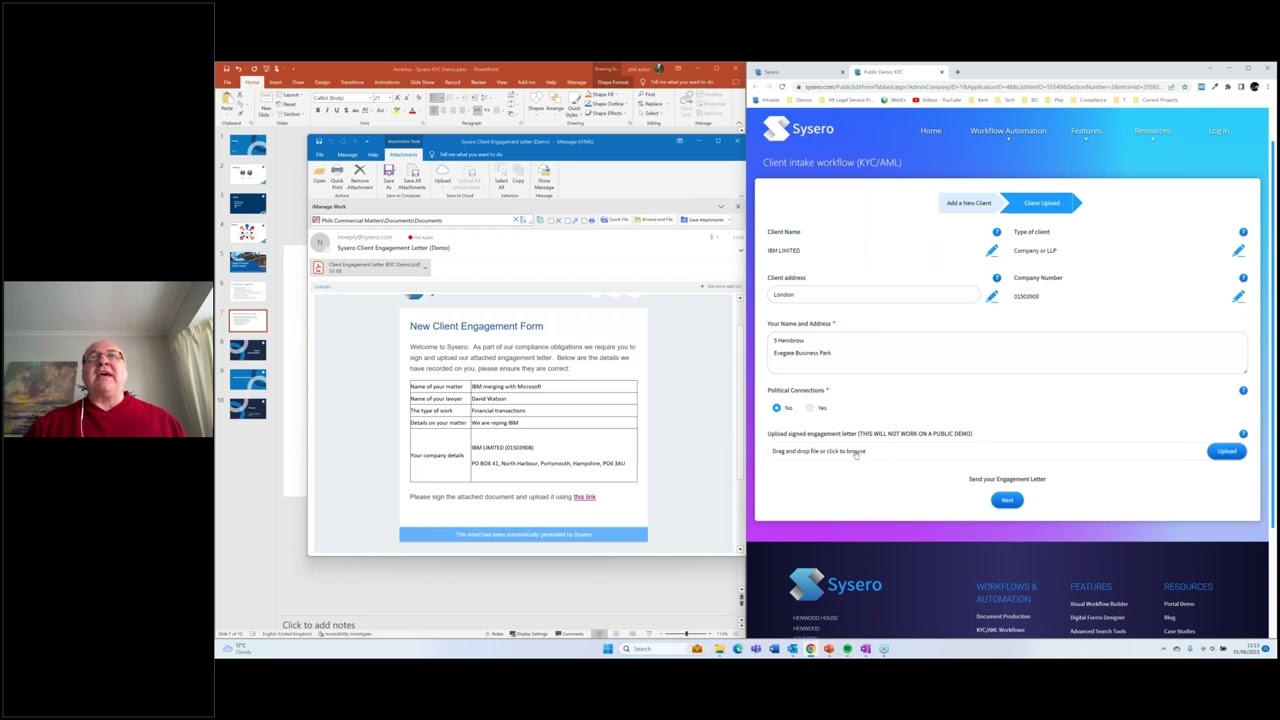
Task: Open PowerPoint Design tab
Action: pyautogui.click(x=322, y=82)
